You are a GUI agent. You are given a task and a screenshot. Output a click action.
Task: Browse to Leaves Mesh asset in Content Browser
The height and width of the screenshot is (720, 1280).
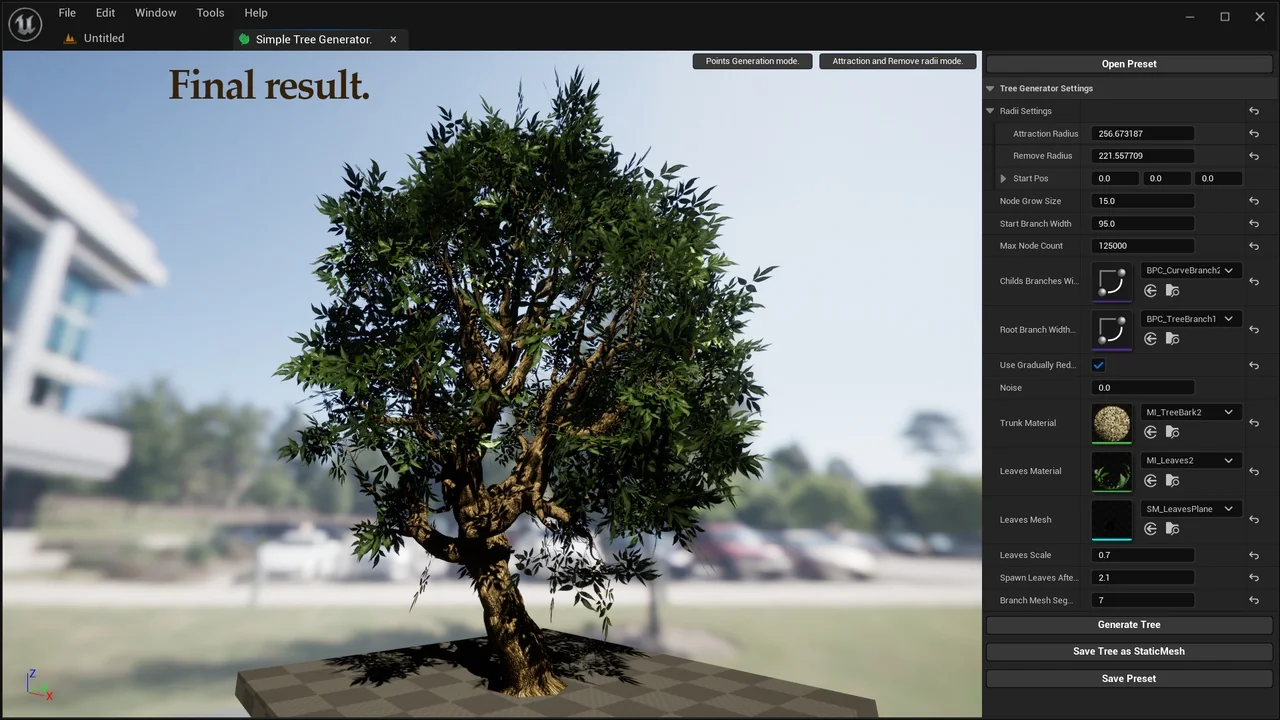[1172, 529]
